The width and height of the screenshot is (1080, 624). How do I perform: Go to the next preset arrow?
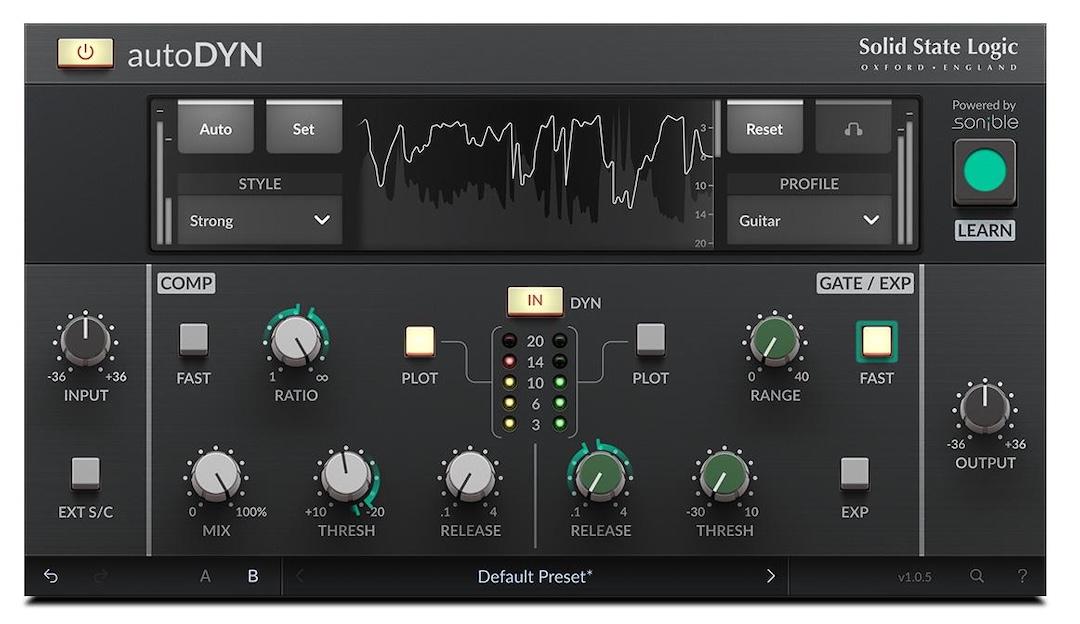point(770,576)
